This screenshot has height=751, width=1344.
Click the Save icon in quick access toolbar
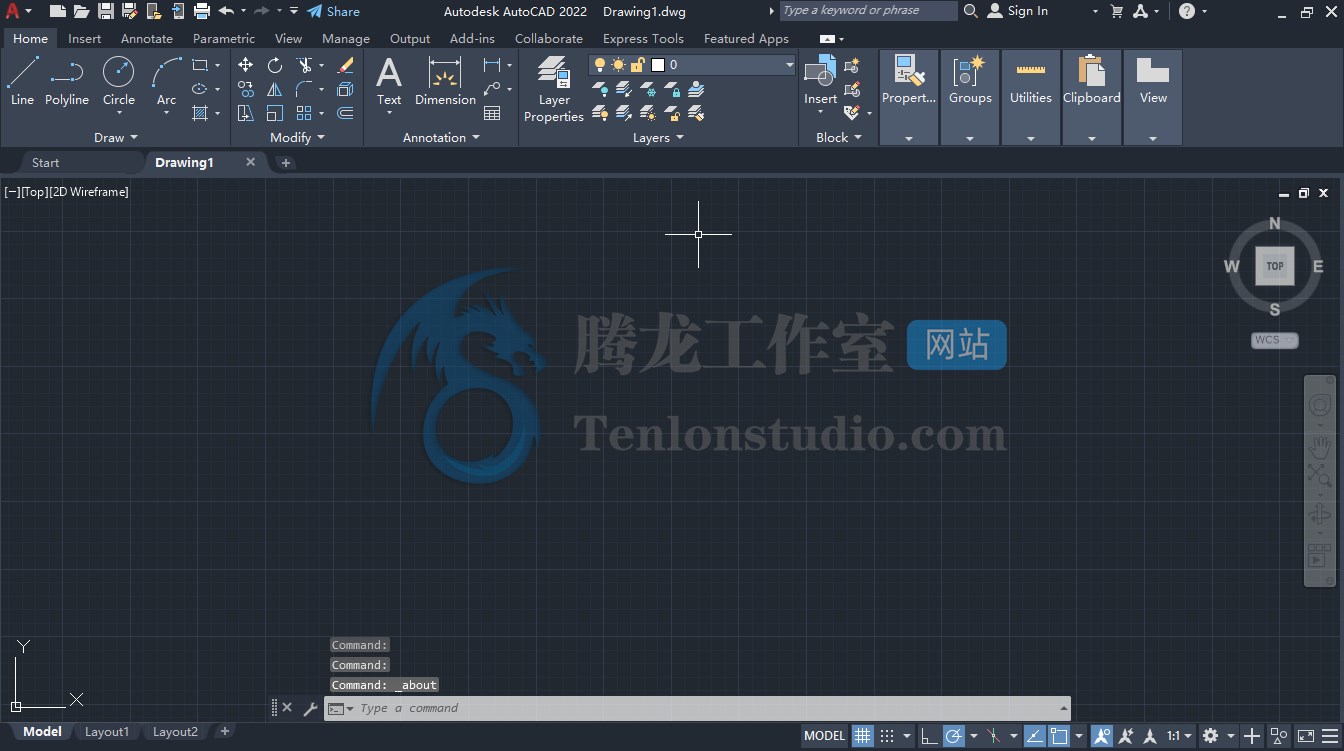point(105,11)
